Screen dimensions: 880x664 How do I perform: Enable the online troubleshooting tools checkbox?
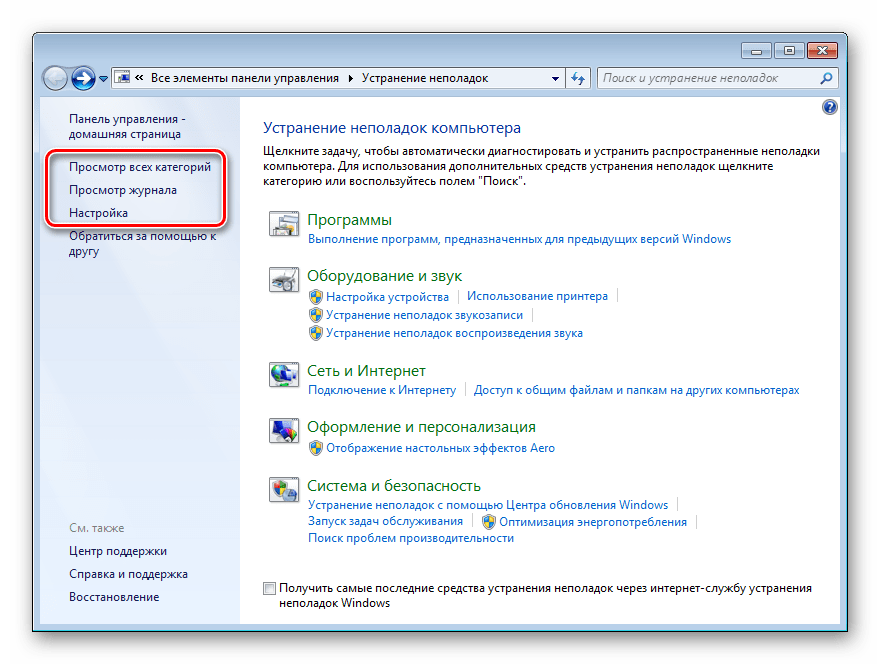(269, 588)
